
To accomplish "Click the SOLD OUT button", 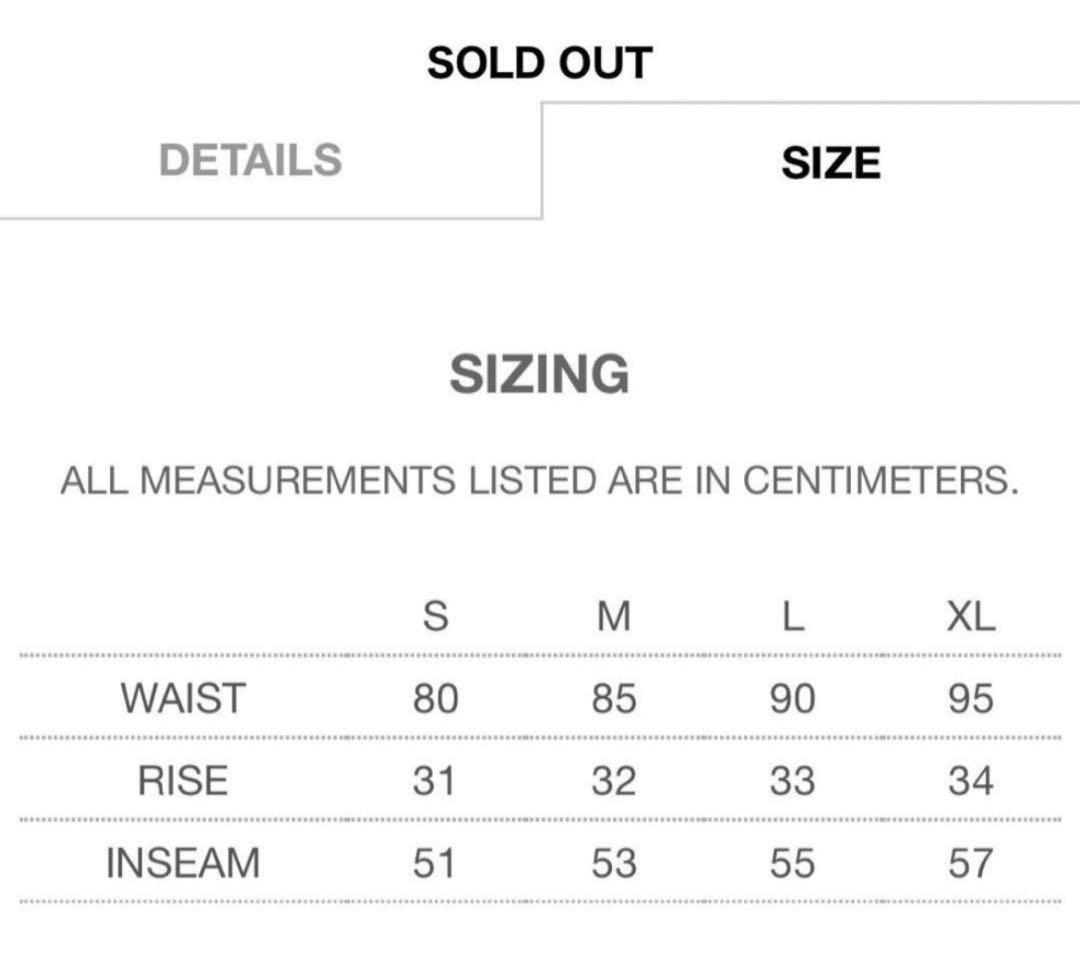I will [x=539, y=64].
